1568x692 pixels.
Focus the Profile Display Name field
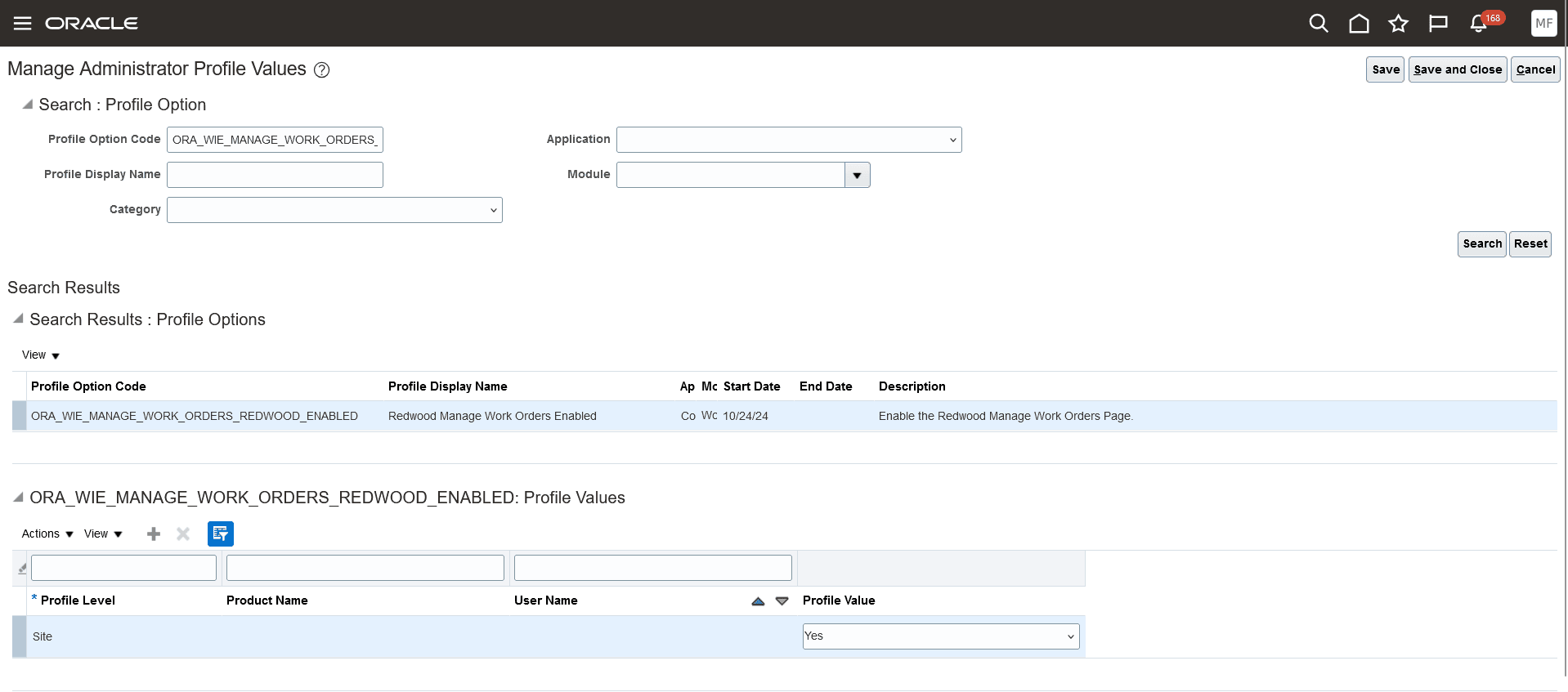(275, 175)
